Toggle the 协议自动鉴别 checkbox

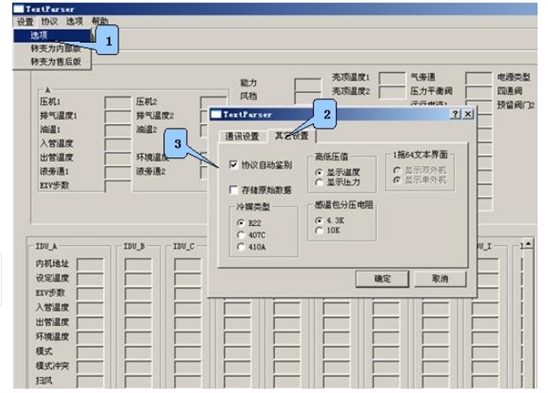click(x=233, y=164)
